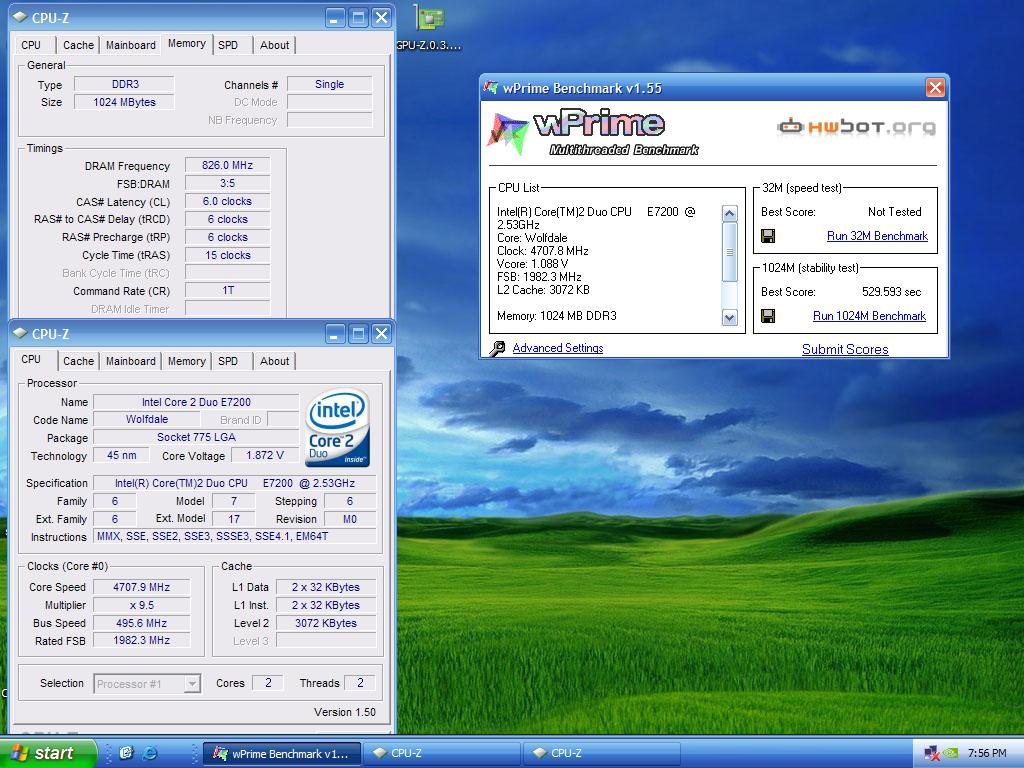Click the Size 1024 MBytes field

(124, 102)
